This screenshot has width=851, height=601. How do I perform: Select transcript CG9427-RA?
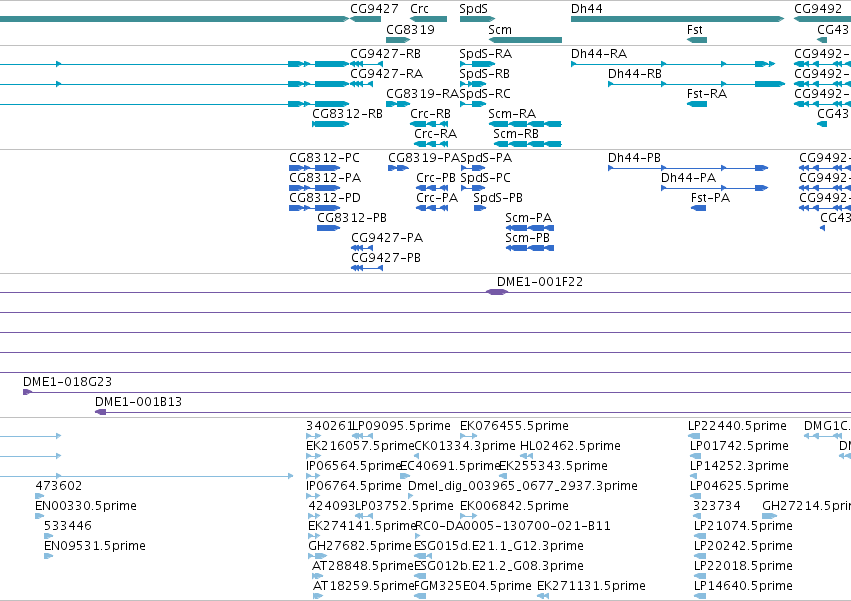(x=361, y=84)
